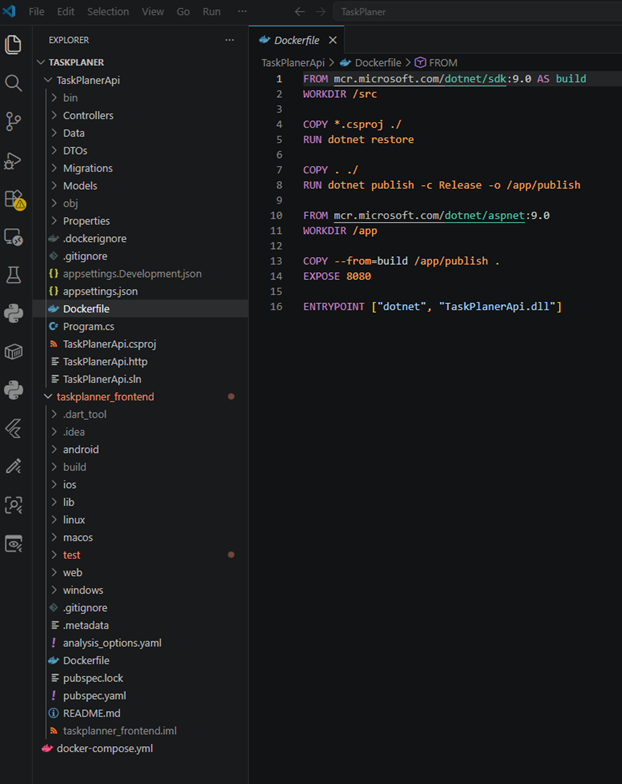The image size is (622, 784).
Task: Open the Flutter sidebar icon
Action: point(14,428)
